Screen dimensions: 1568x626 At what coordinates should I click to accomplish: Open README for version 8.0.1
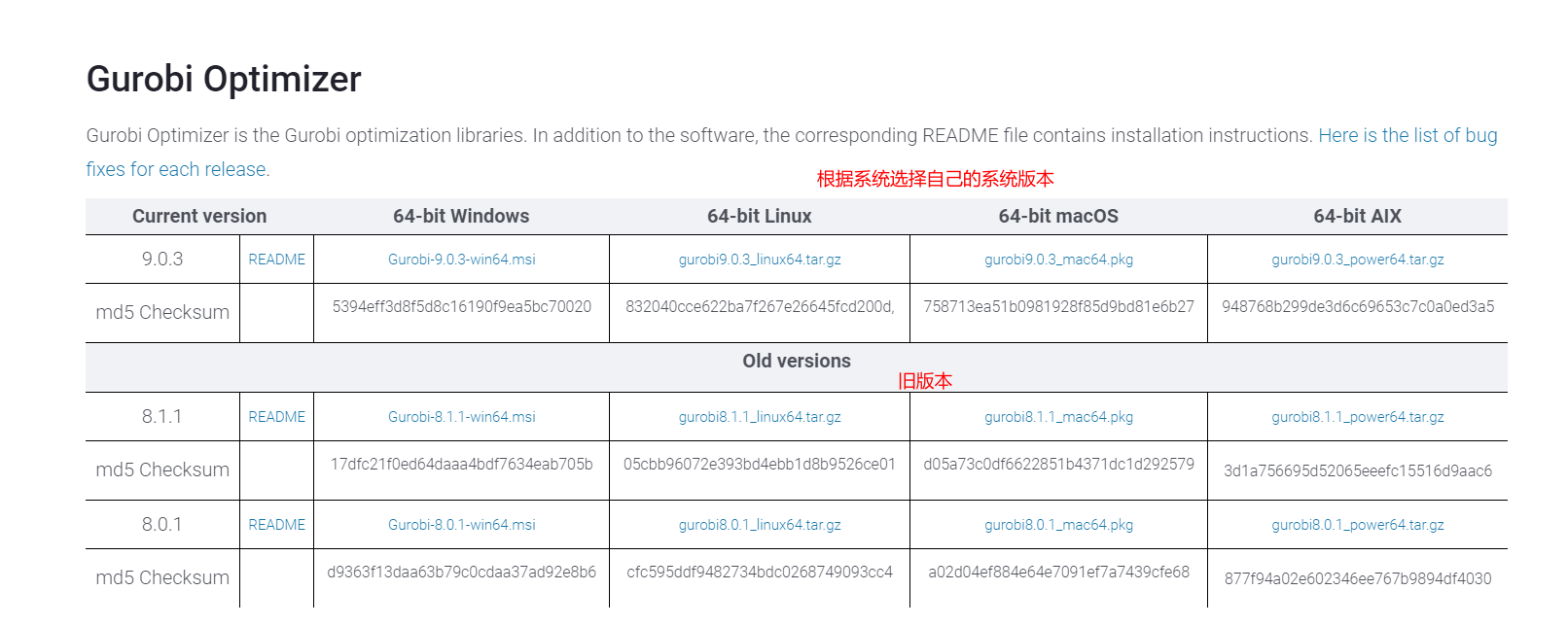point(277,525)
